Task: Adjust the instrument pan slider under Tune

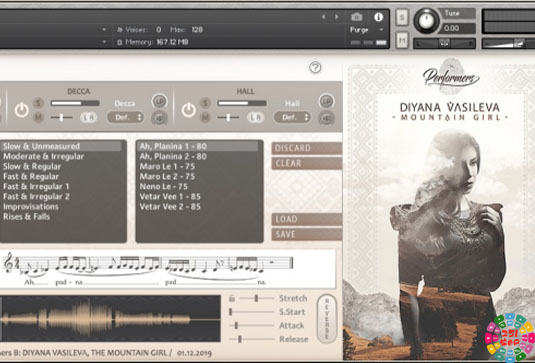Action: coord(444,43)
